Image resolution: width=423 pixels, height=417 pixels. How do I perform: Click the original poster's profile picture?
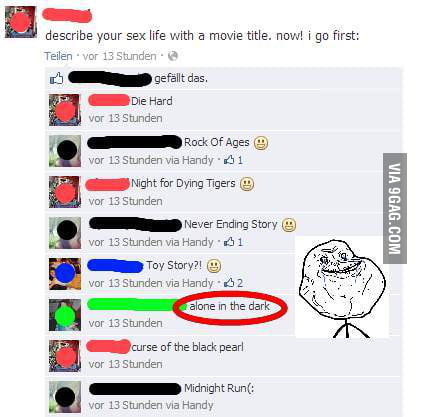pos(21,22)
